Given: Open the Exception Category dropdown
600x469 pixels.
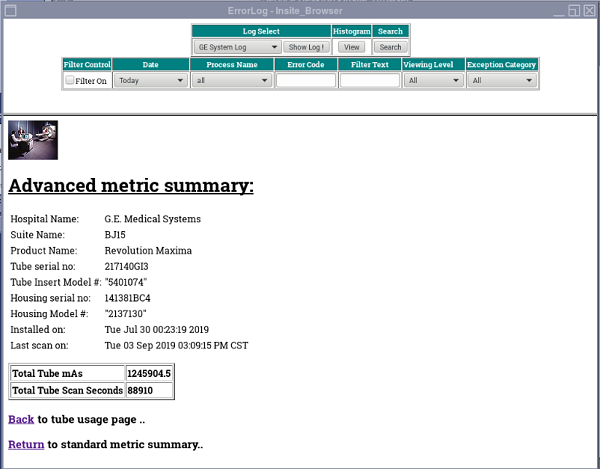Looking at the screenshot, I should pyautogui.click(x=501, y=80).
